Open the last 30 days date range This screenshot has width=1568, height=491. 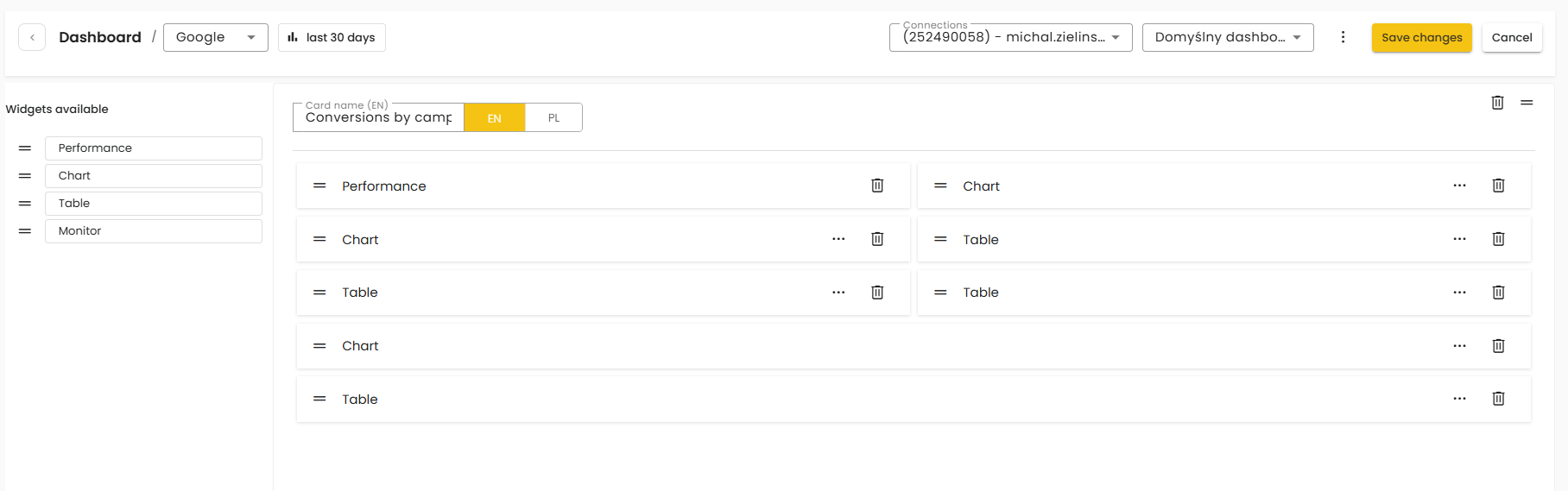332,37
